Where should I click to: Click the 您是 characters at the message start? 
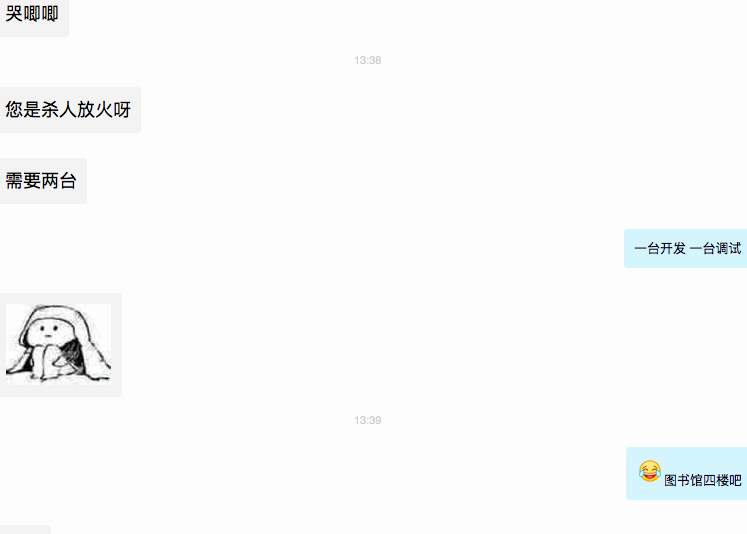tap(23, 110)
